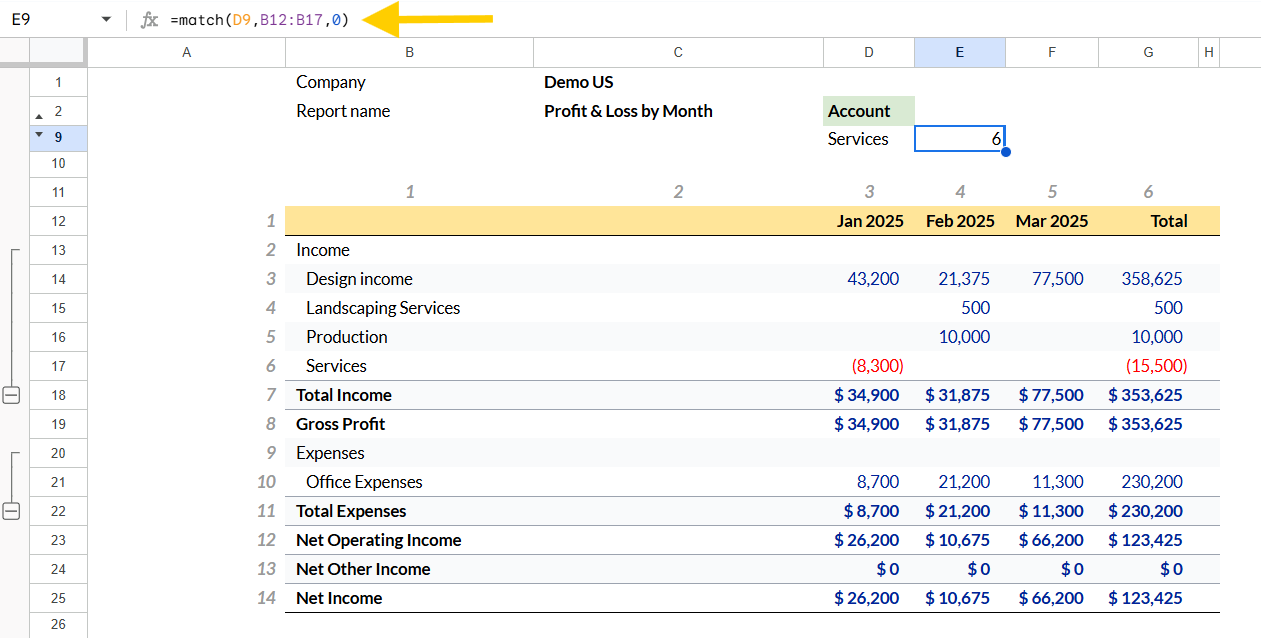Image resolution: width=1261 pixels, height=638 pixels.
Task: Collapse the row group ending at row 22
Action: (x=12, y=511)
